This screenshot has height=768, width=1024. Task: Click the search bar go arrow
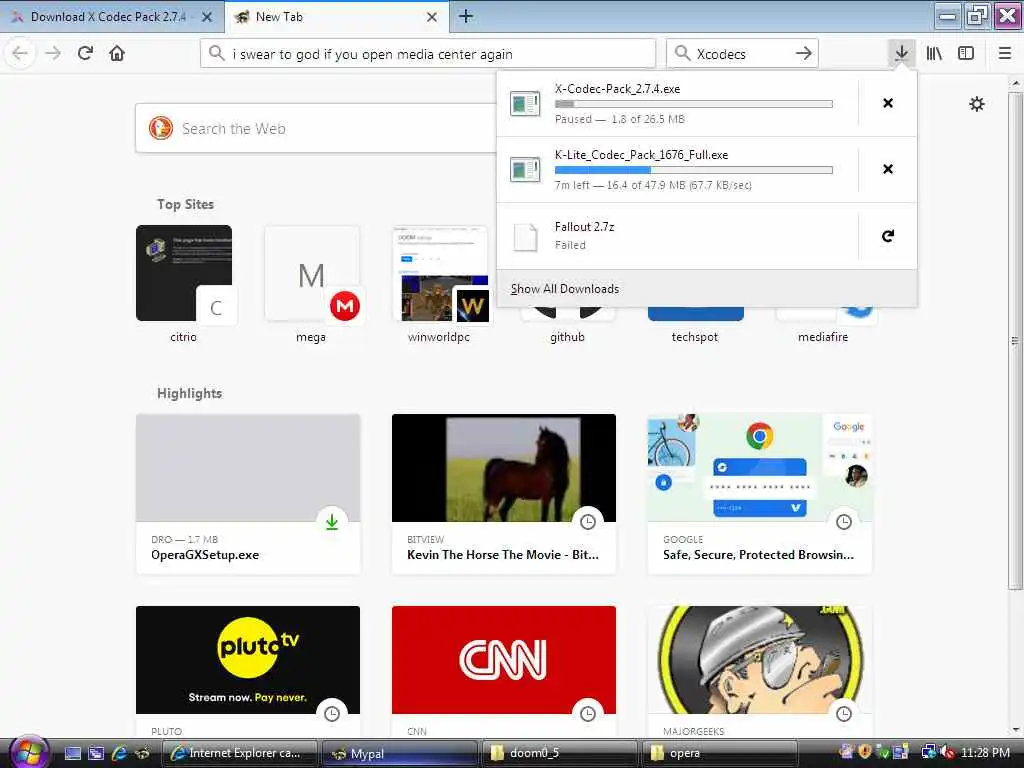click(804, 54)
